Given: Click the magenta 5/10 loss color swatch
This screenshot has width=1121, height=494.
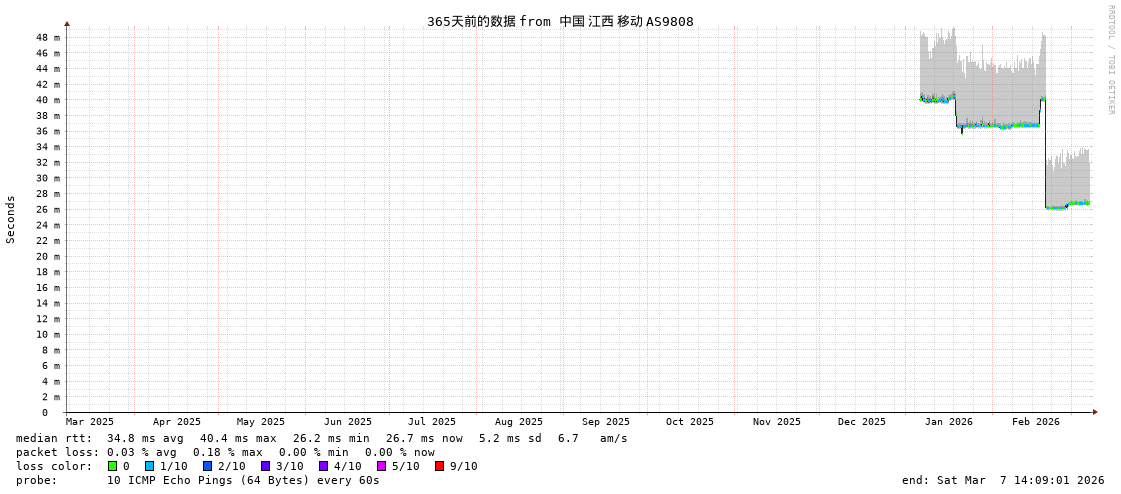Looking at the screenshot, I should click(x=381, y=466).
